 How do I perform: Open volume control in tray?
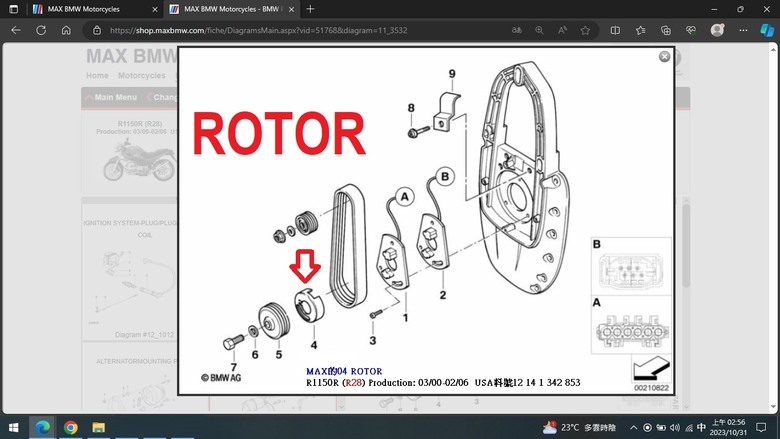[x=675, y=428]
